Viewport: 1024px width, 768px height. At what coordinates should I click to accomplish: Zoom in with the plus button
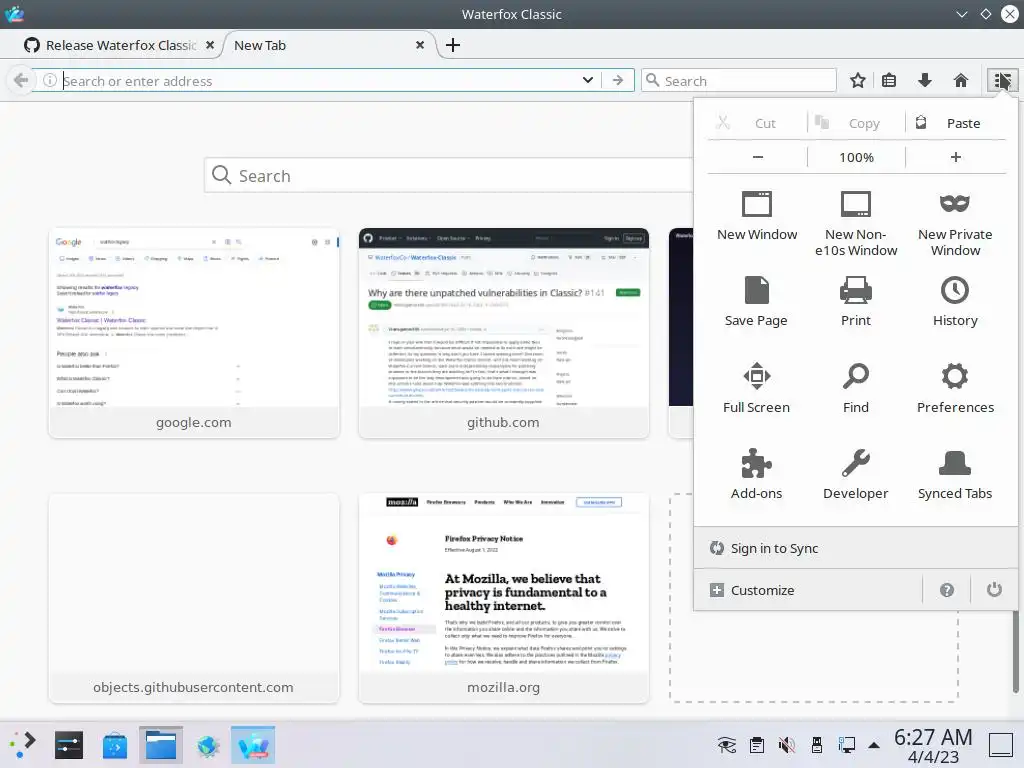(955, 157)
